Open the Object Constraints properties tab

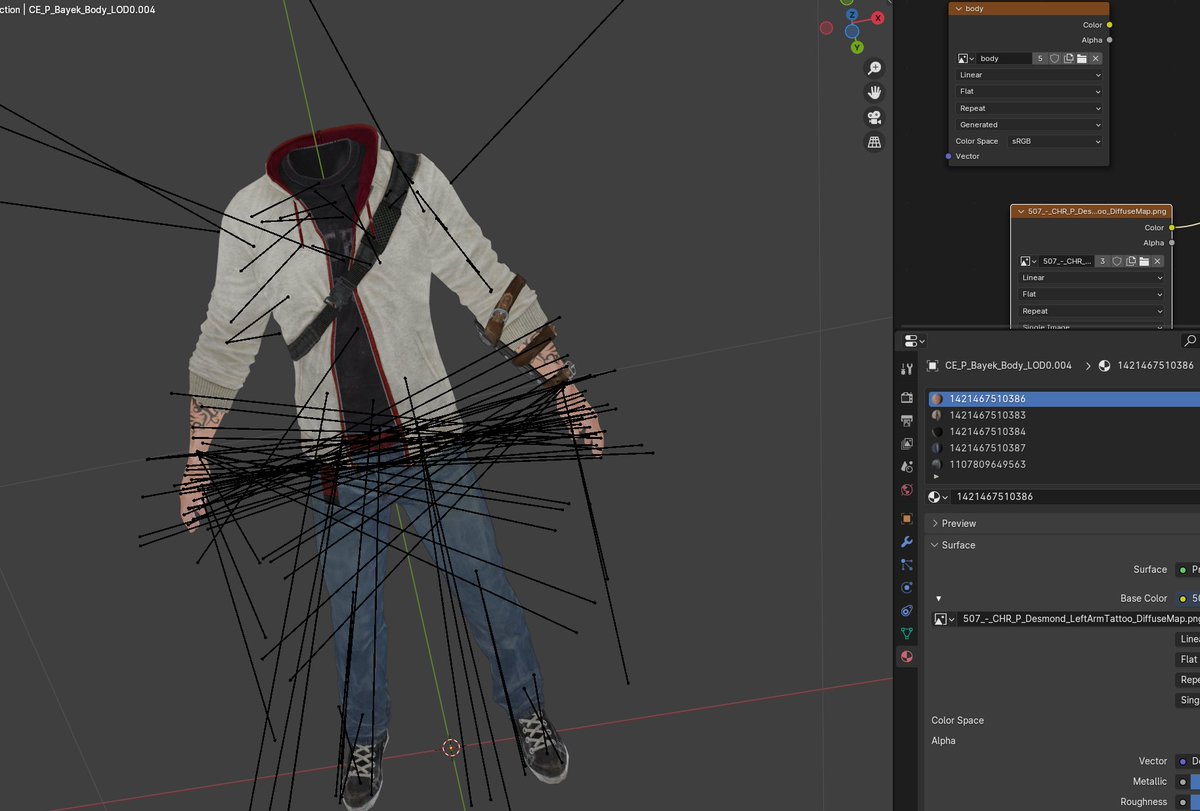[907, 610]
